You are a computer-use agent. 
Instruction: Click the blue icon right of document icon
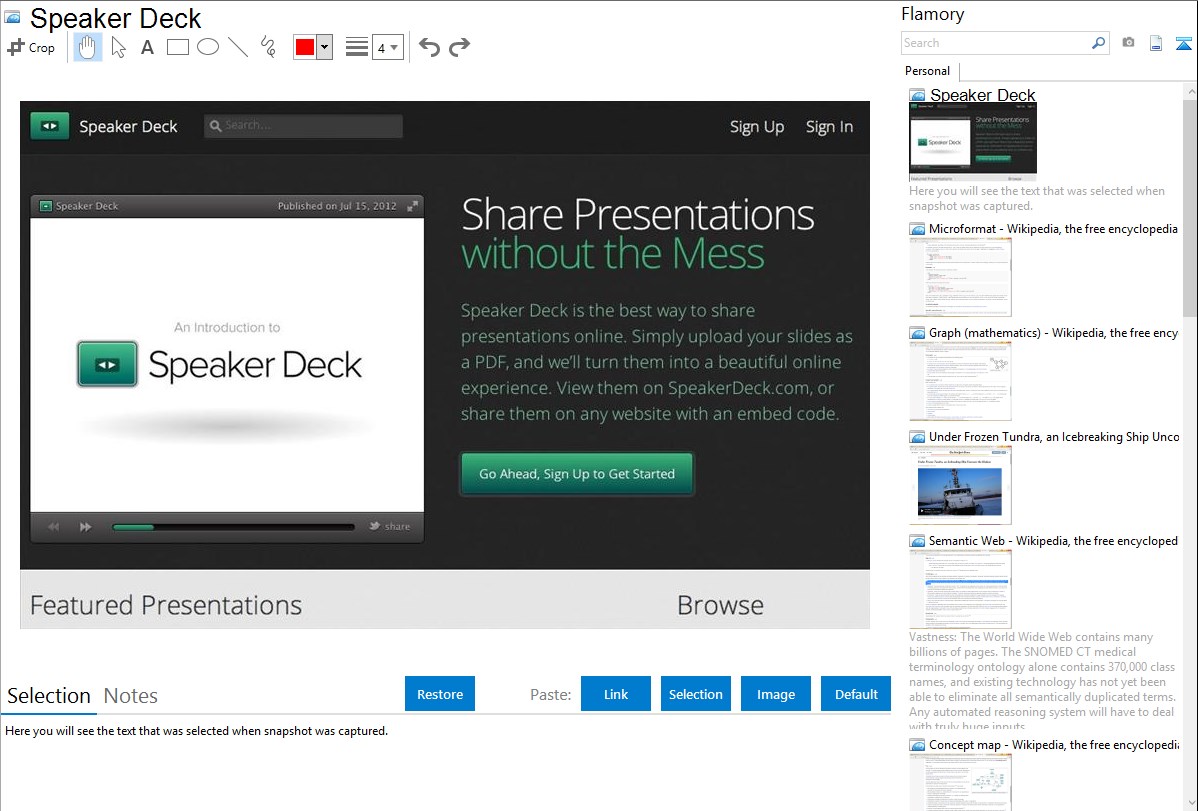(1183, 43)
